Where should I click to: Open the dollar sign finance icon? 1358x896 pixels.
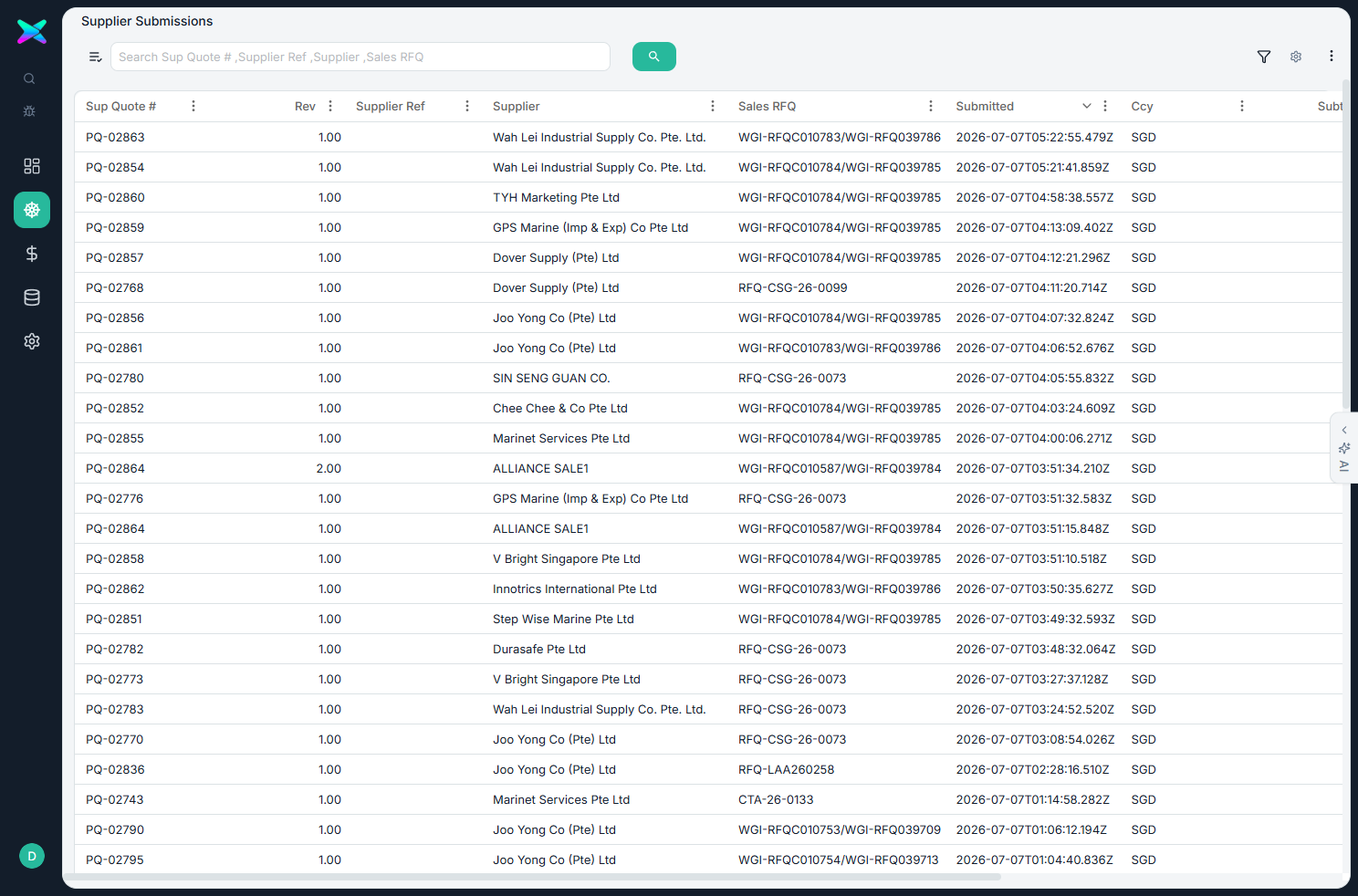[32, 254]
